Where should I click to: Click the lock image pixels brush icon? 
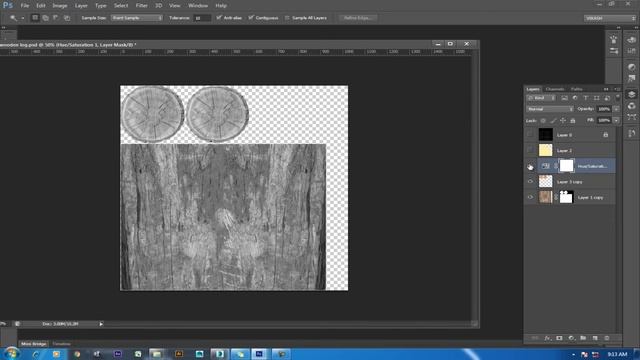click(x=553, y=121)
